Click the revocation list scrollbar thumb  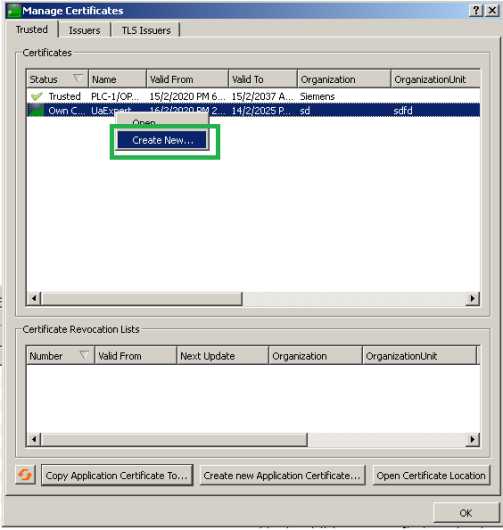coord(174,439)
